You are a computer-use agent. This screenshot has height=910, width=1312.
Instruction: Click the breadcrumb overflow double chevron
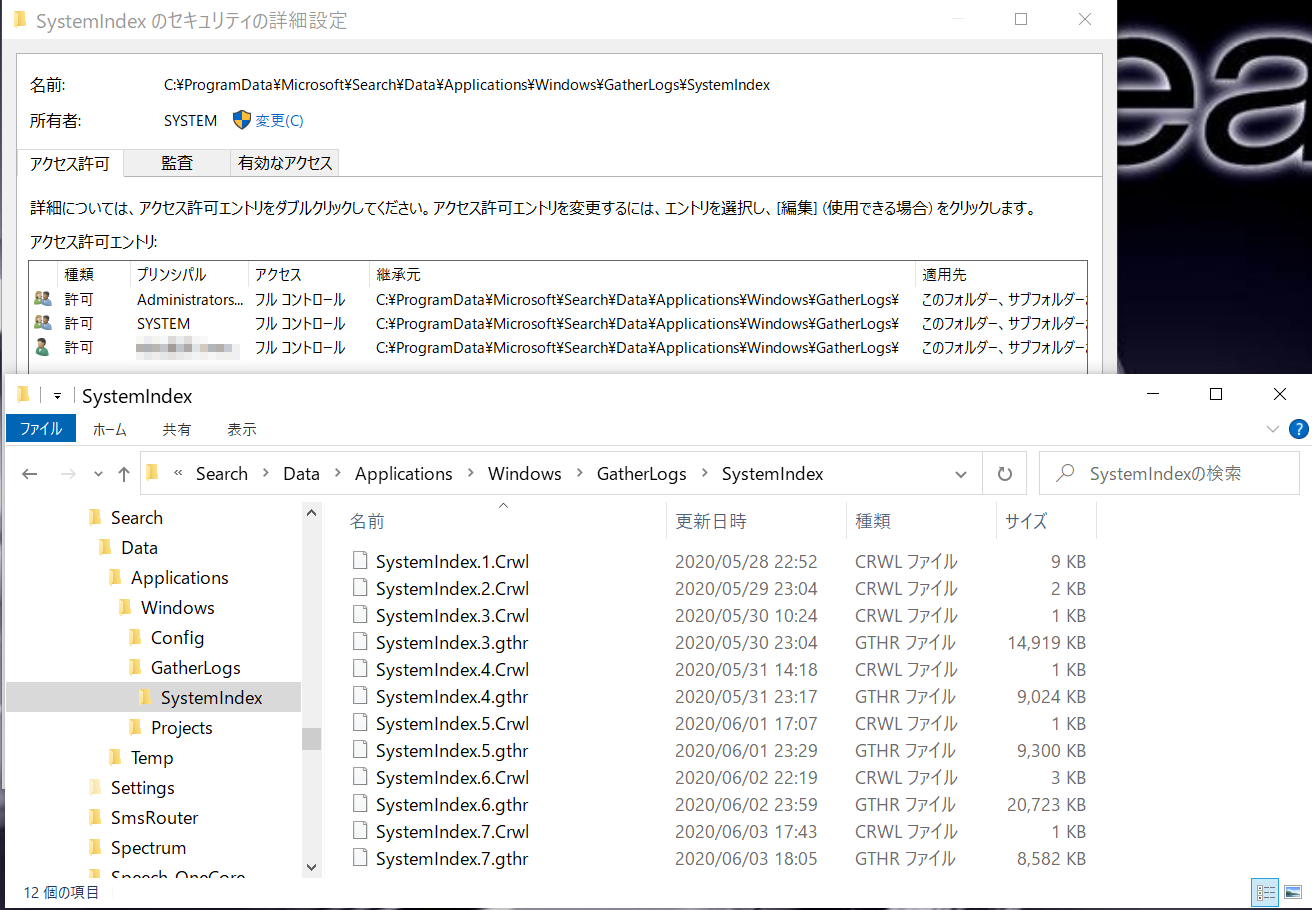click(x=178, y=474)
